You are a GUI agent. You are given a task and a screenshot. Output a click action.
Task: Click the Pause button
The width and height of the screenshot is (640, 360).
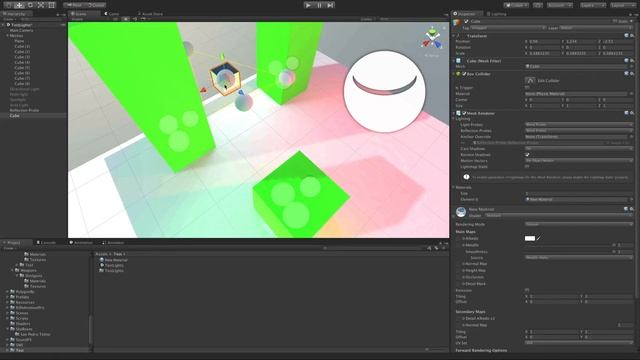[x=319, y=5]
